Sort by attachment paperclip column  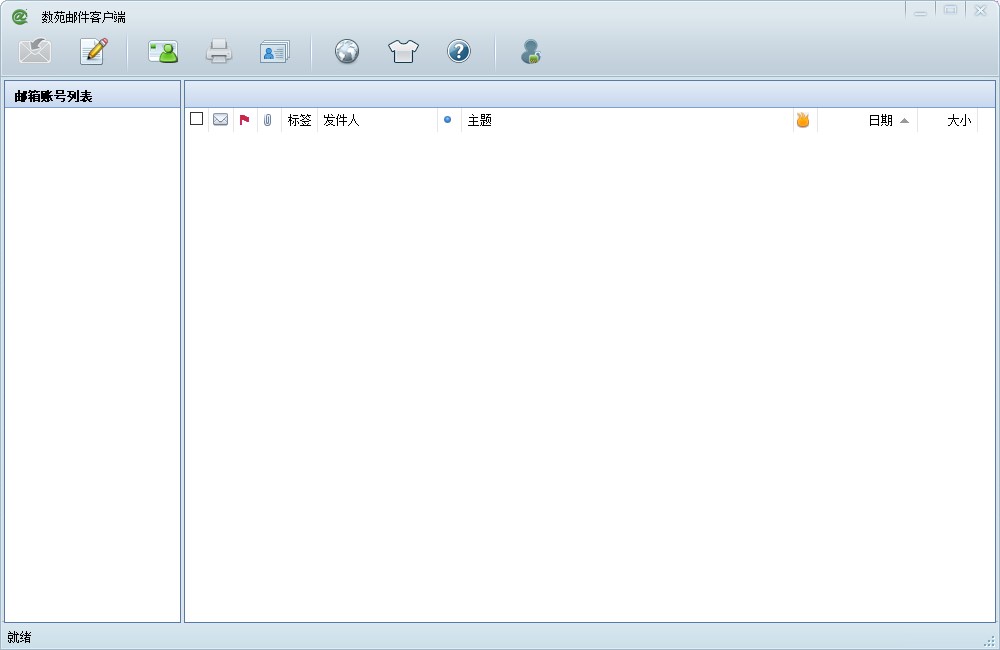point(268,119)
